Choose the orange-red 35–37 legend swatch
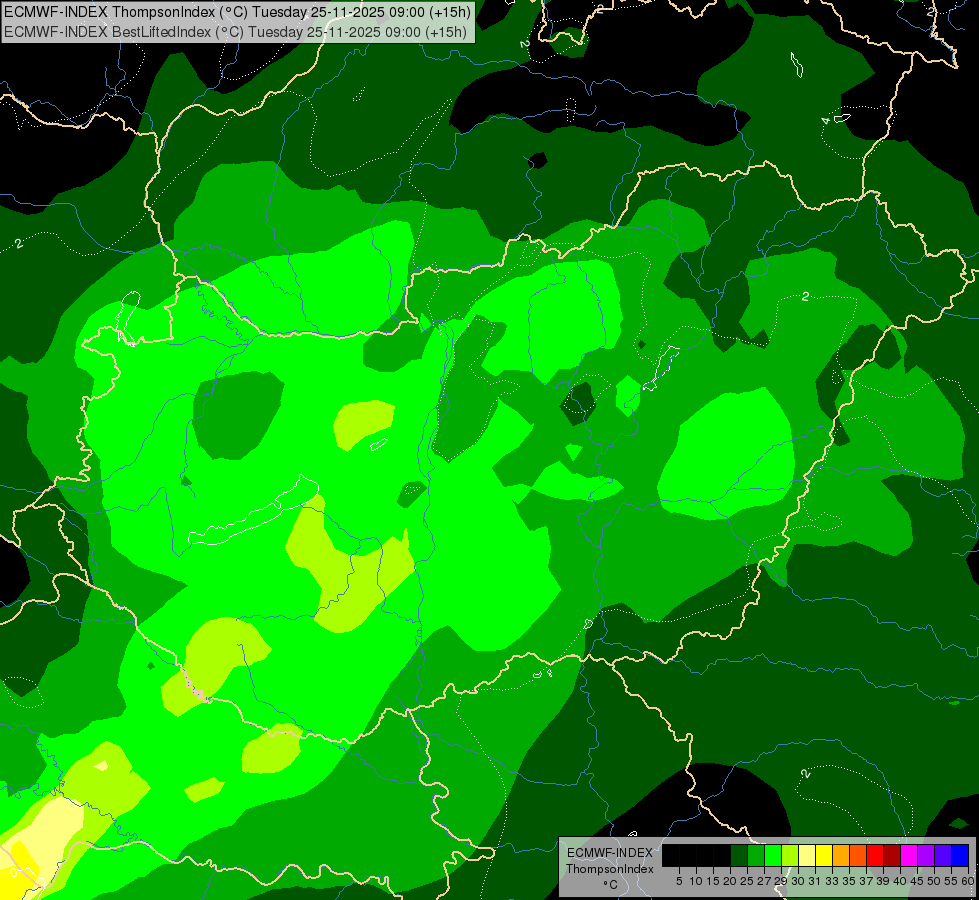This screenshot has width=979, height=900. point(858,855)
